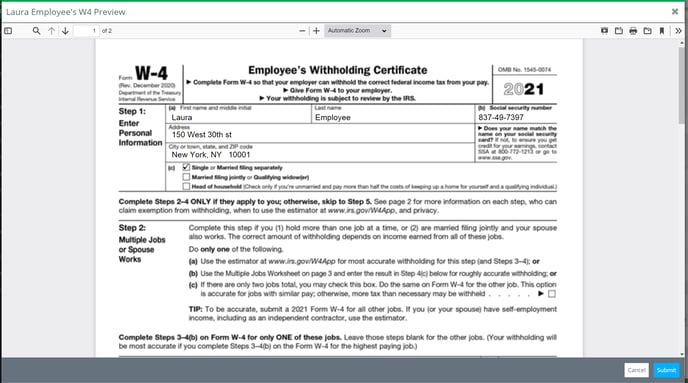Check Head of household checkbox

click(x=186, y=186)
